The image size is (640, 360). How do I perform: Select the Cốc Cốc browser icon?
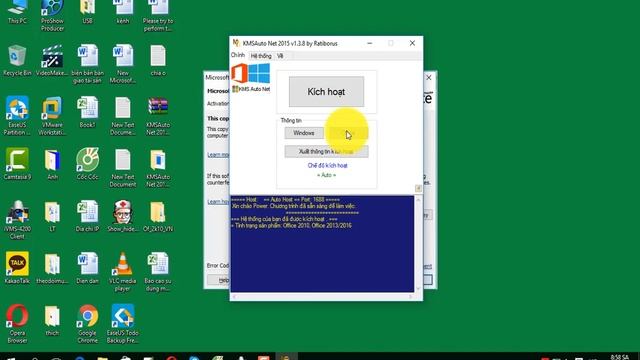tap(87, 164)
